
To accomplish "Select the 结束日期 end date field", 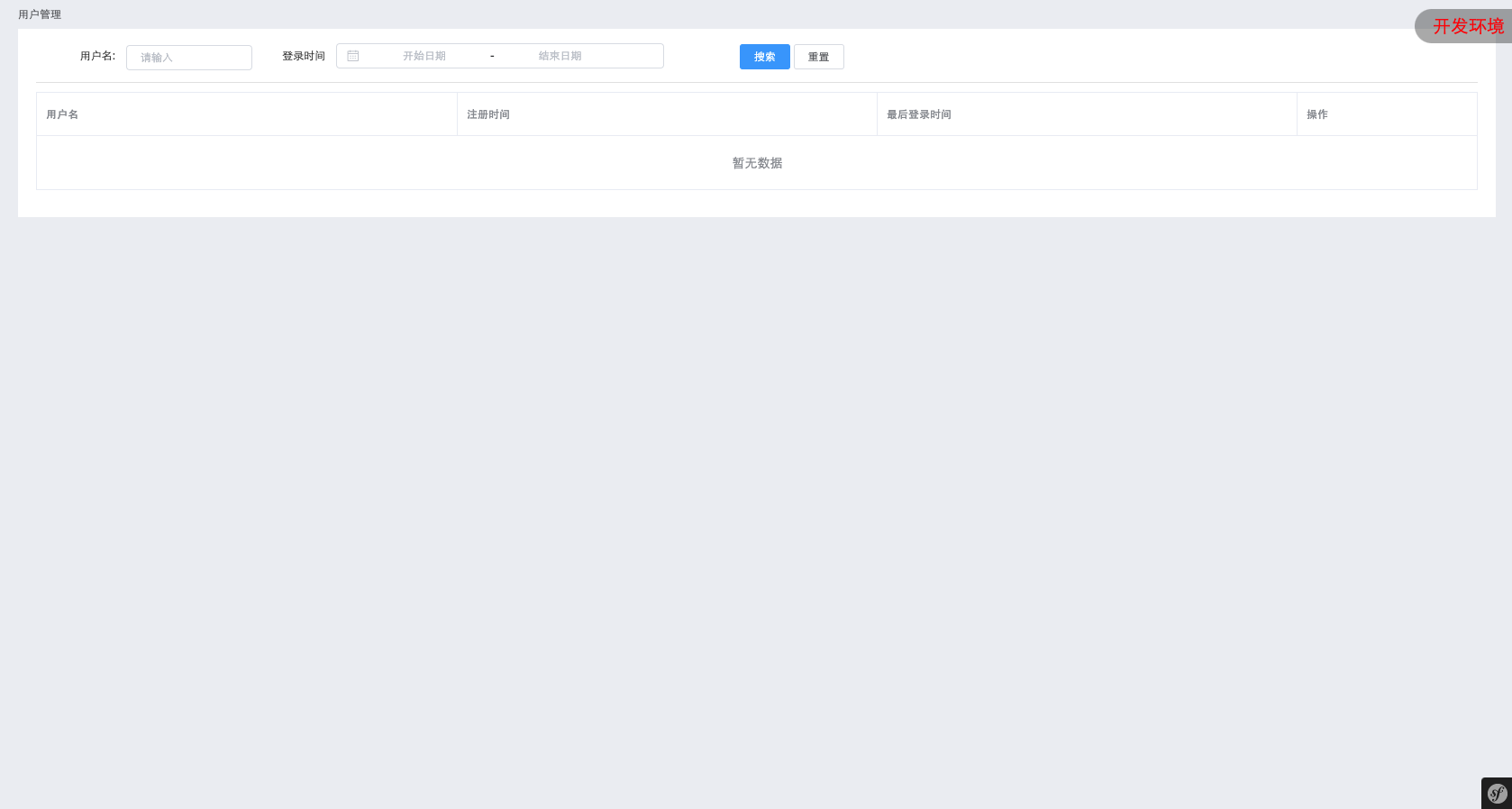I will [x=560, y=56].
